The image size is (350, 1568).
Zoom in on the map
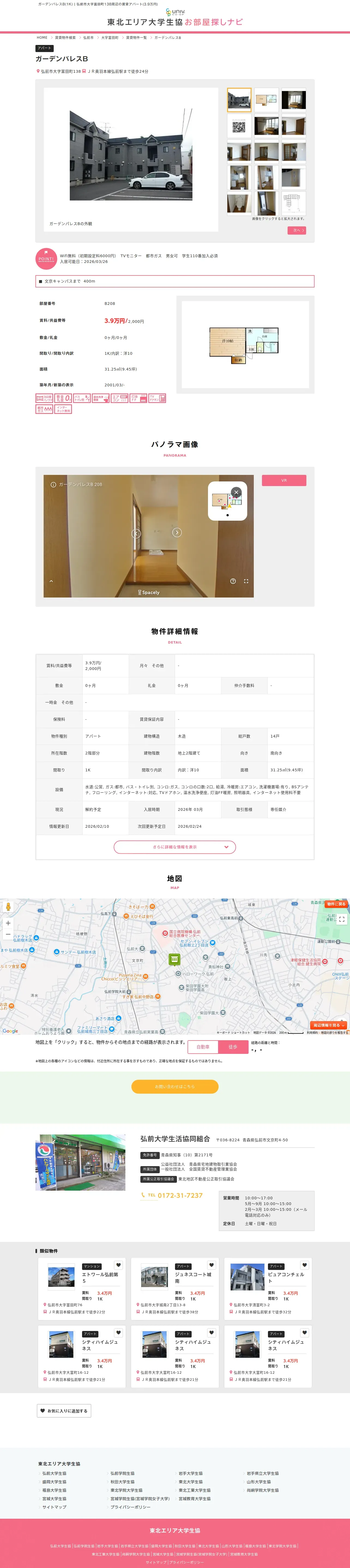click(8, 923)
